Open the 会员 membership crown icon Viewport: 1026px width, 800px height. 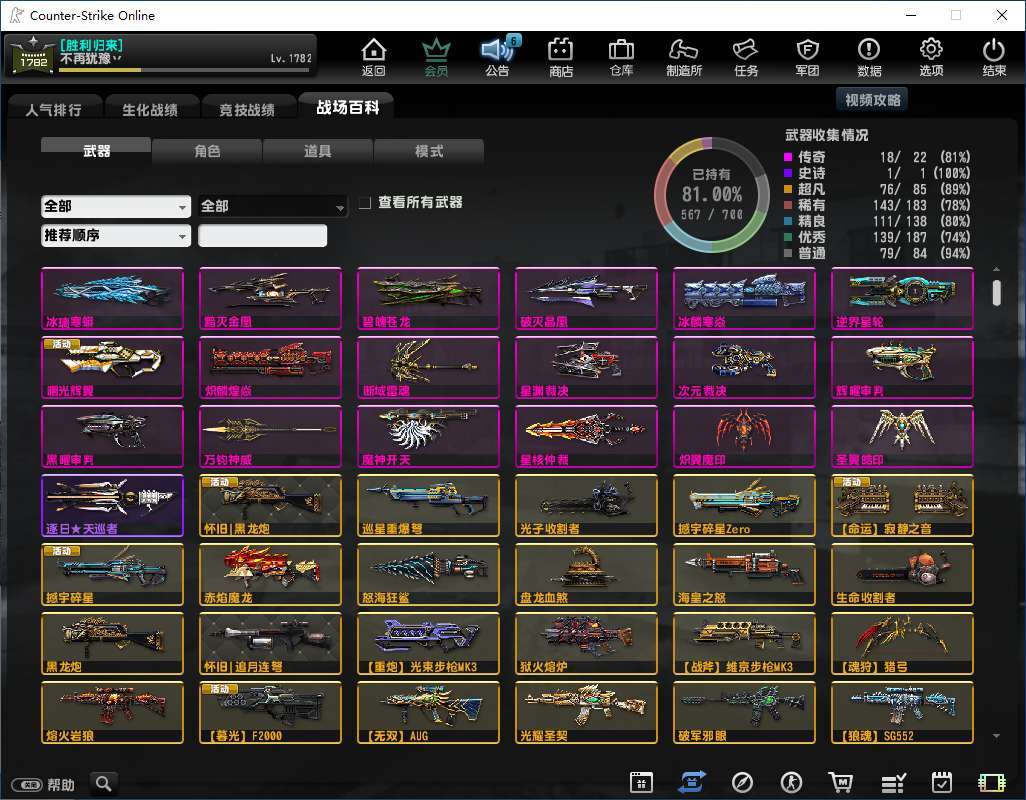436,57
